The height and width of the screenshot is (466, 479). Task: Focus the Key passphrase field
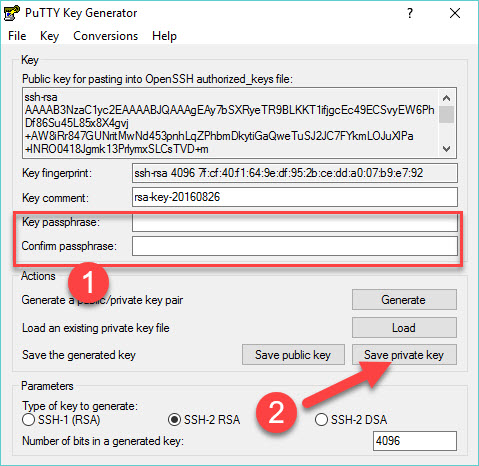click(295, 222)
